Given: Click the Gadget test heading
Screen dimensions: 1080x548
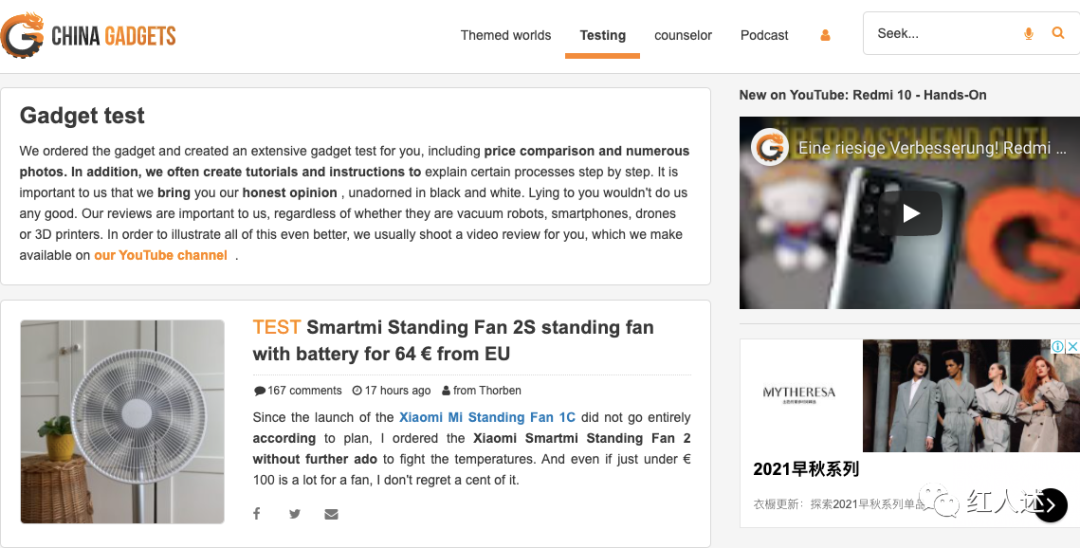Looking at the screenshot, I should tap(82, 116).
